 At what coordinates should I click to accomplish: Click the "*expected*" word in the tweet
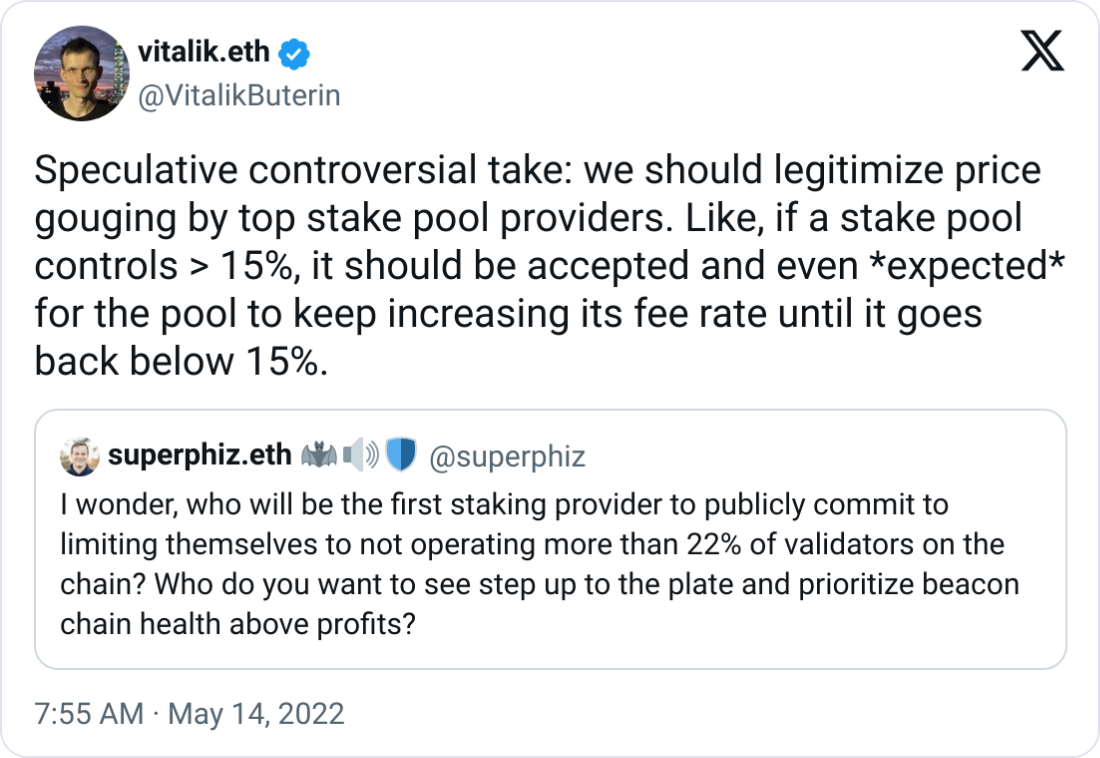coord(967,266)
